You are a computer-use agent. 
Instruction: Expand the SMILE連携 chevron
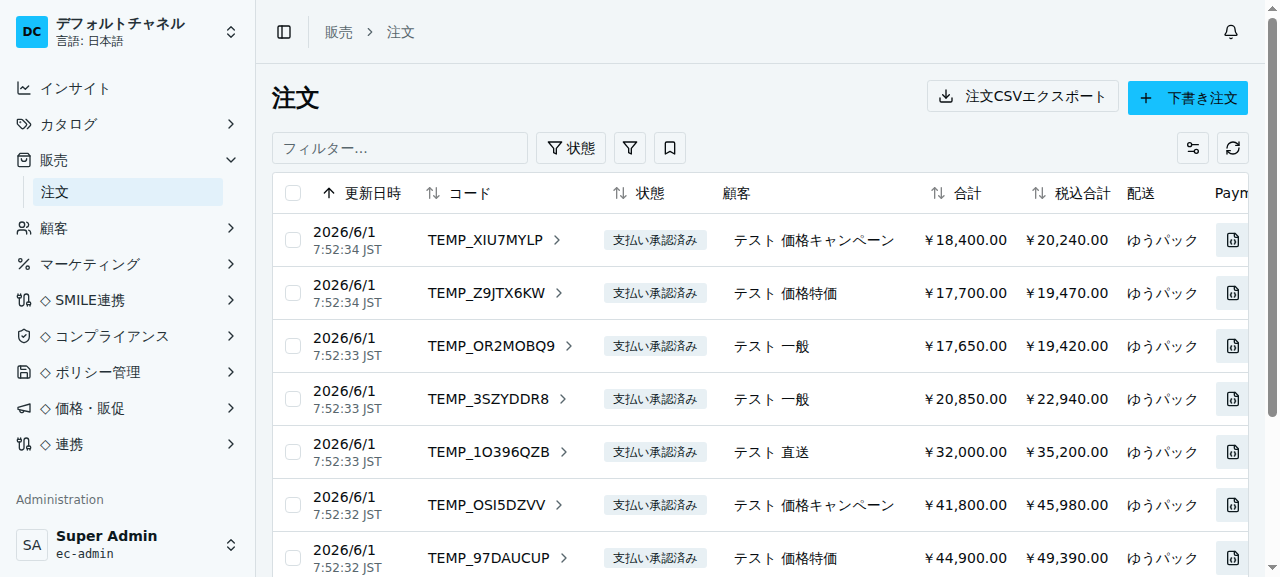click(231, 300)
